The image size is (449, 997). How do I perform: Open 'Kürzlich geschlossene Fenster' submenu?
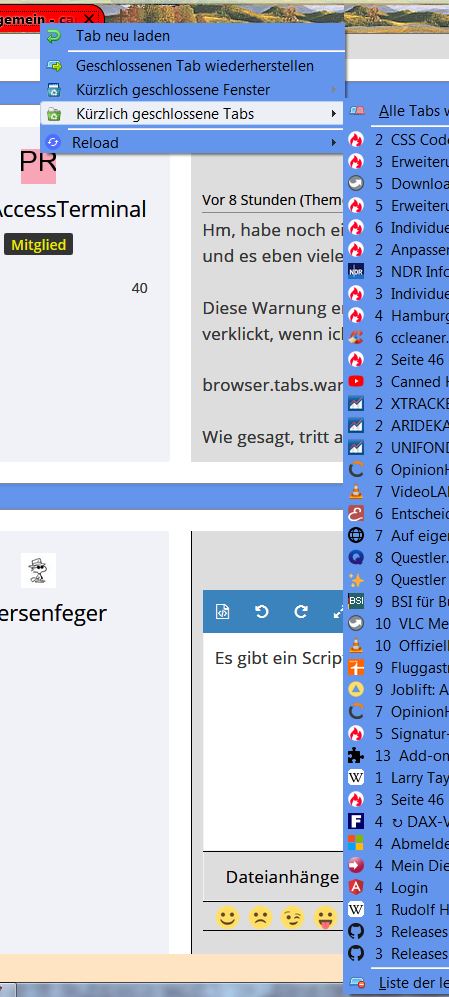point(193,90)
